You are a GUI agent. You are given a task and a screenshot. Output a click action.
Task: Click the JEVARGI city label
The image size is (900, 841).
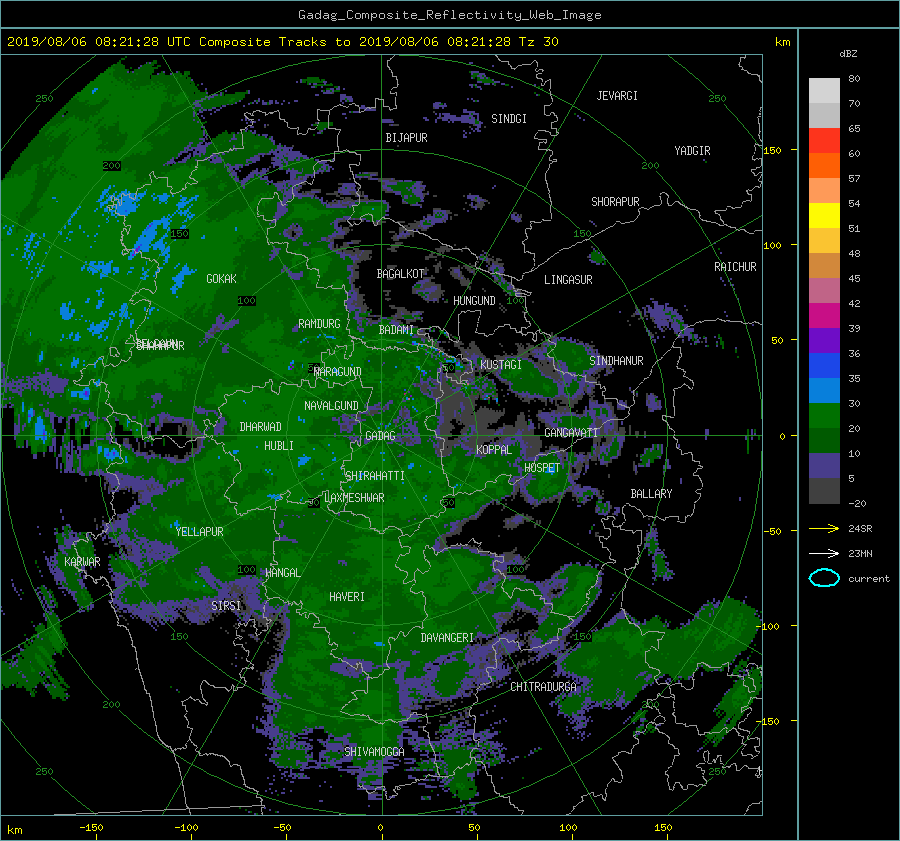tap(617, 96)
